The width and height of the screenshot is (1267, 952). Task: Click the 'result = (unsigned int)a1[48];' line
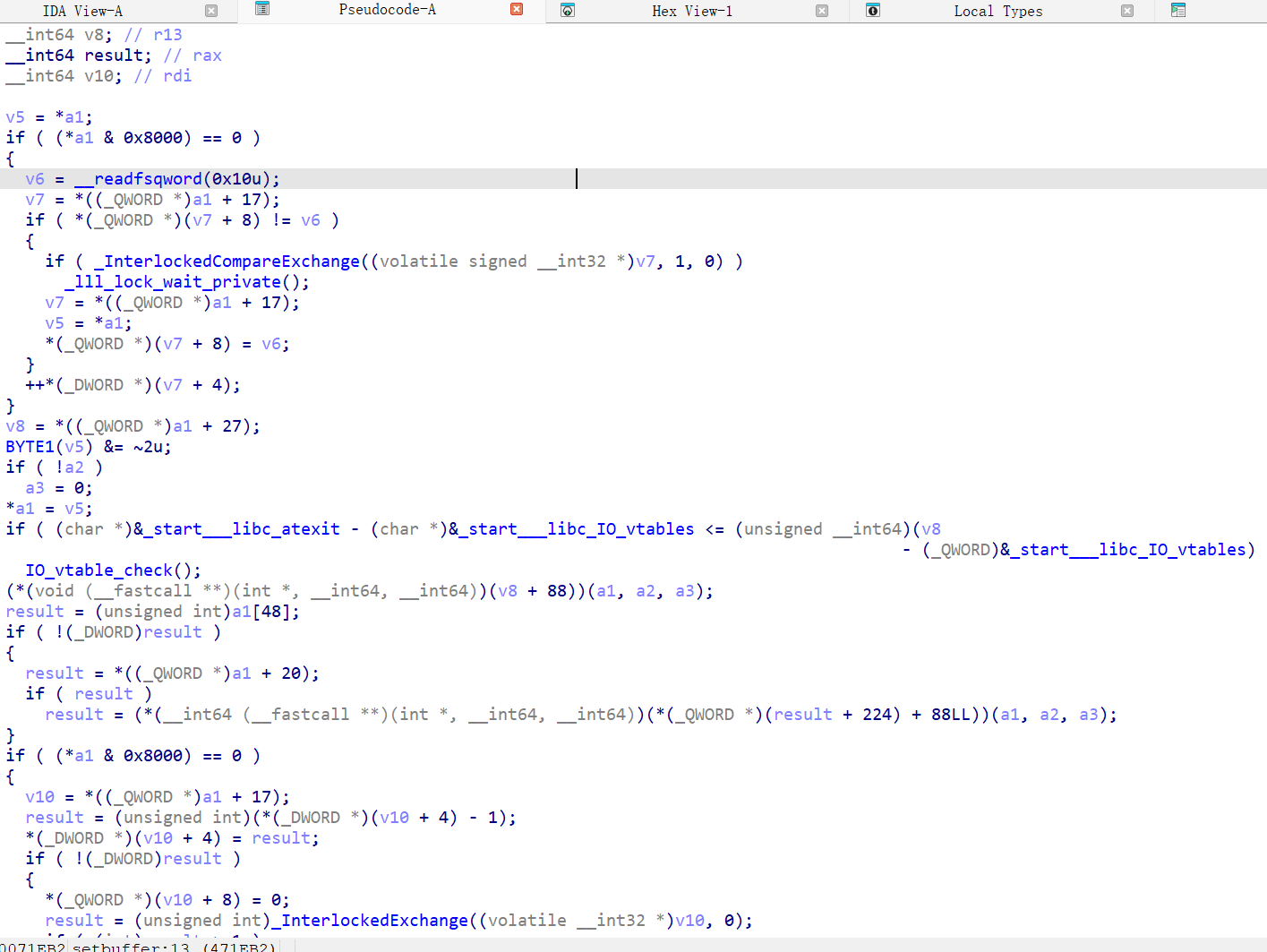click(x=153, y=612)
